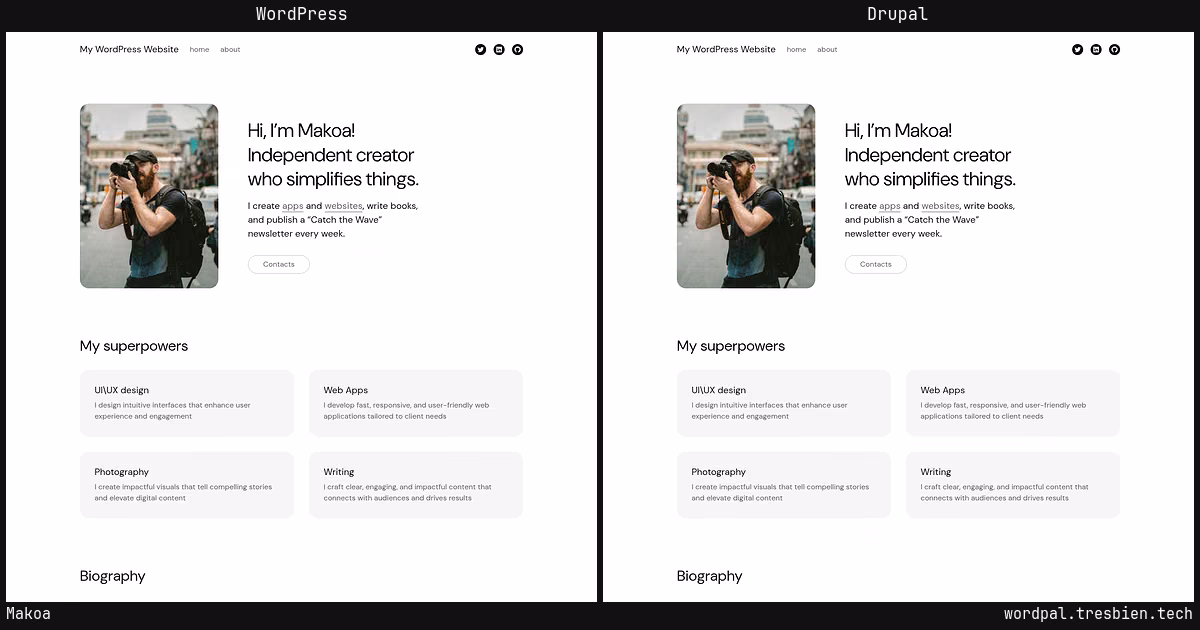Click 'Hi, I'm Makoa!' headline in WordPress panel

point(300,130)
